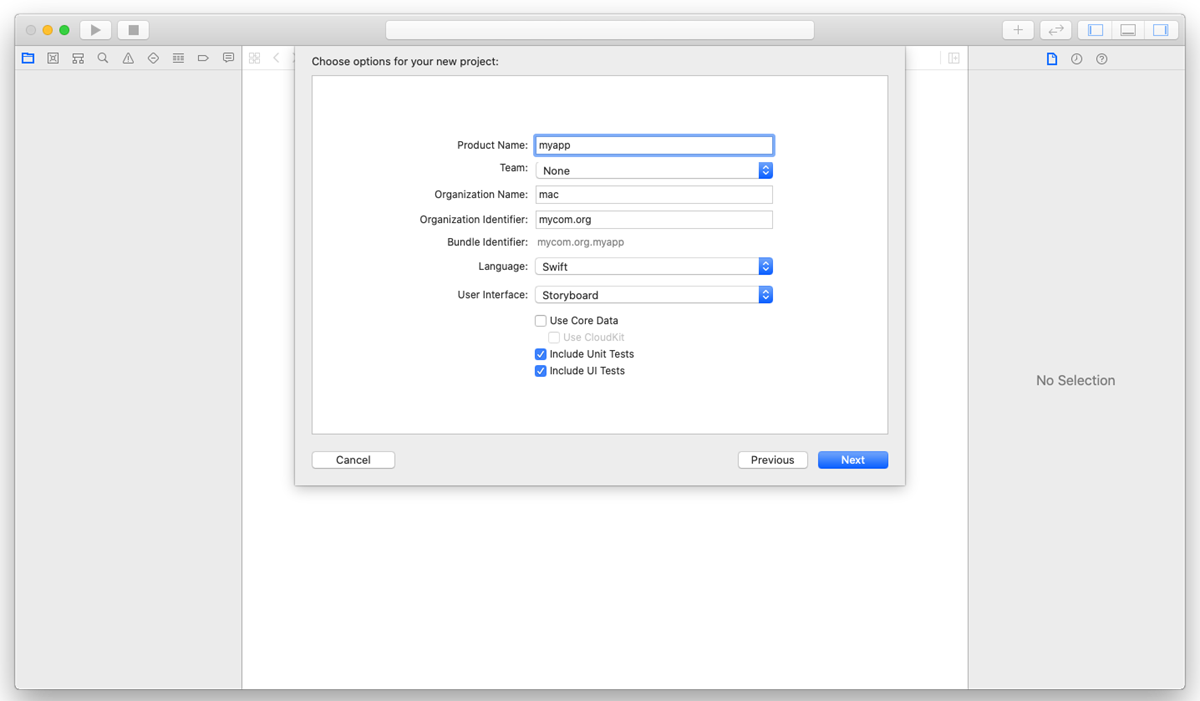Open the Quick Help inspector question mark icon
Viewport: 1200px width, 701px height.
(x=1101, y=58)
